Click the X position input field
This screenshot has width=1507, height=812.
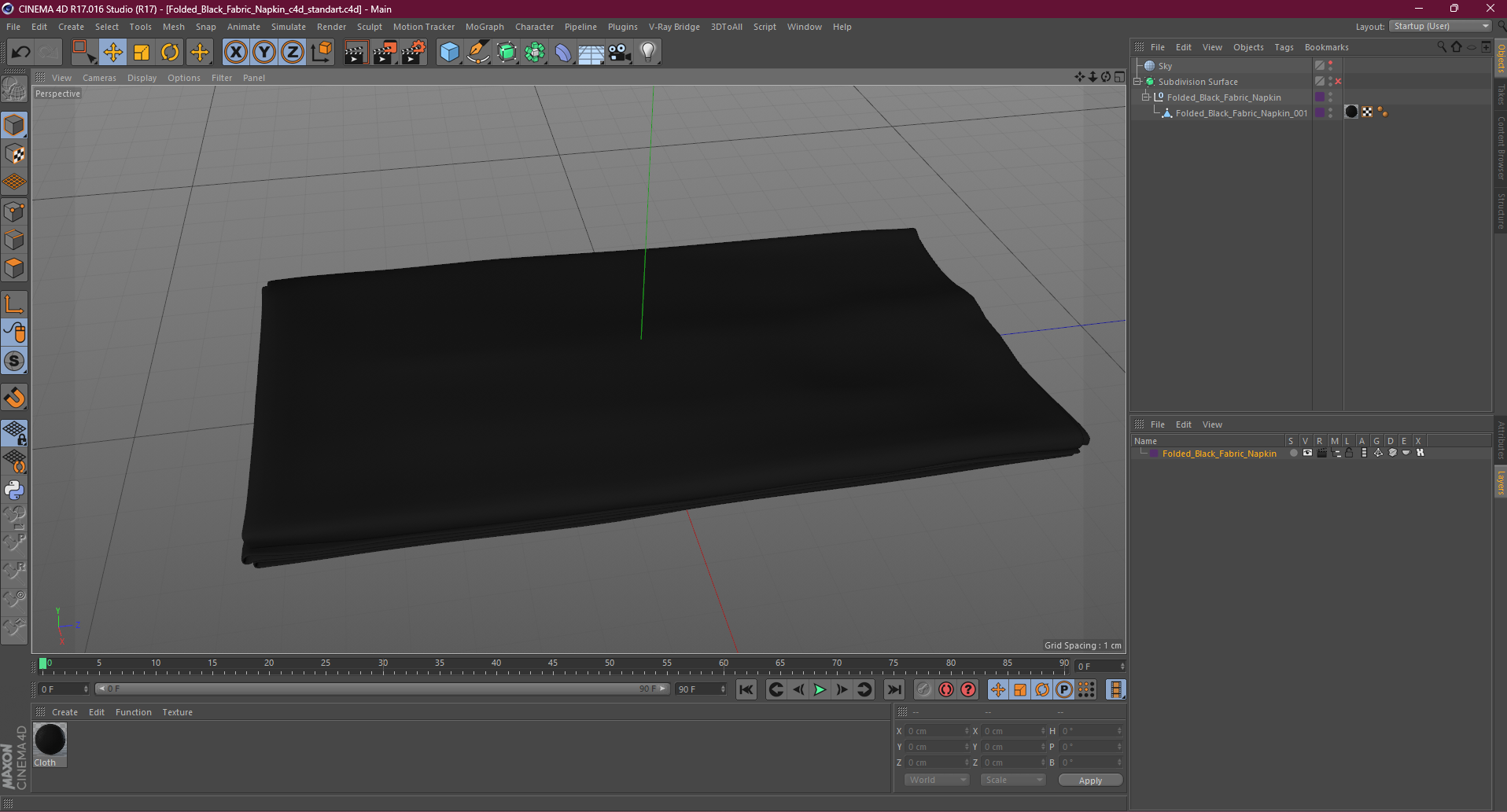tap(936, 731)
